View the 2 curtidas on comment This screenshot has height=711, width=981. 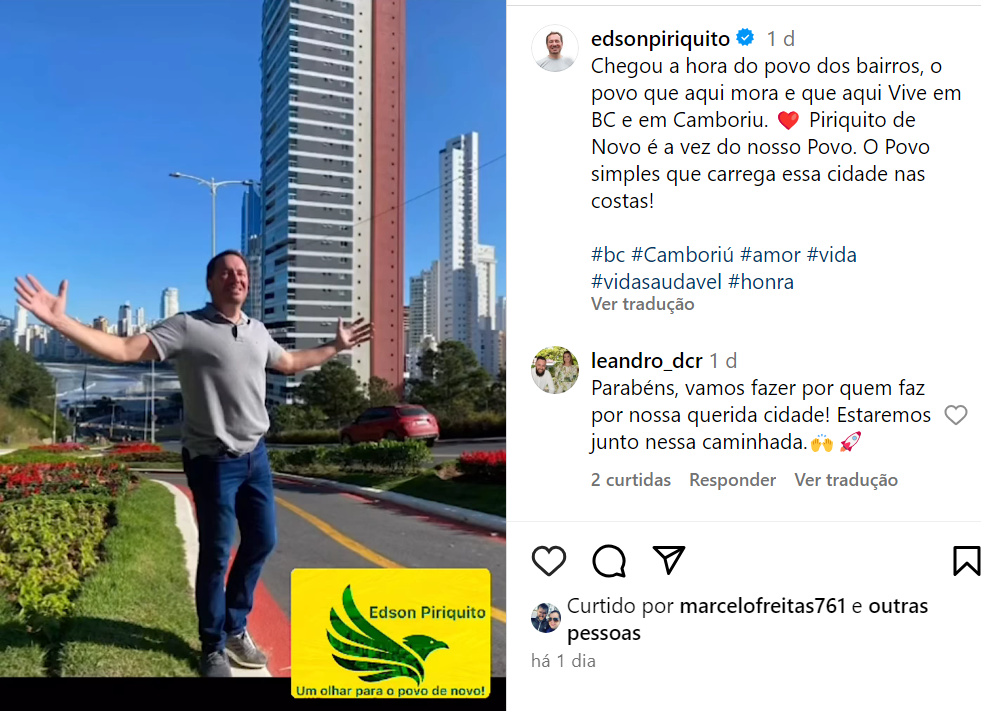pyautogui.click(x=631, y=480)
